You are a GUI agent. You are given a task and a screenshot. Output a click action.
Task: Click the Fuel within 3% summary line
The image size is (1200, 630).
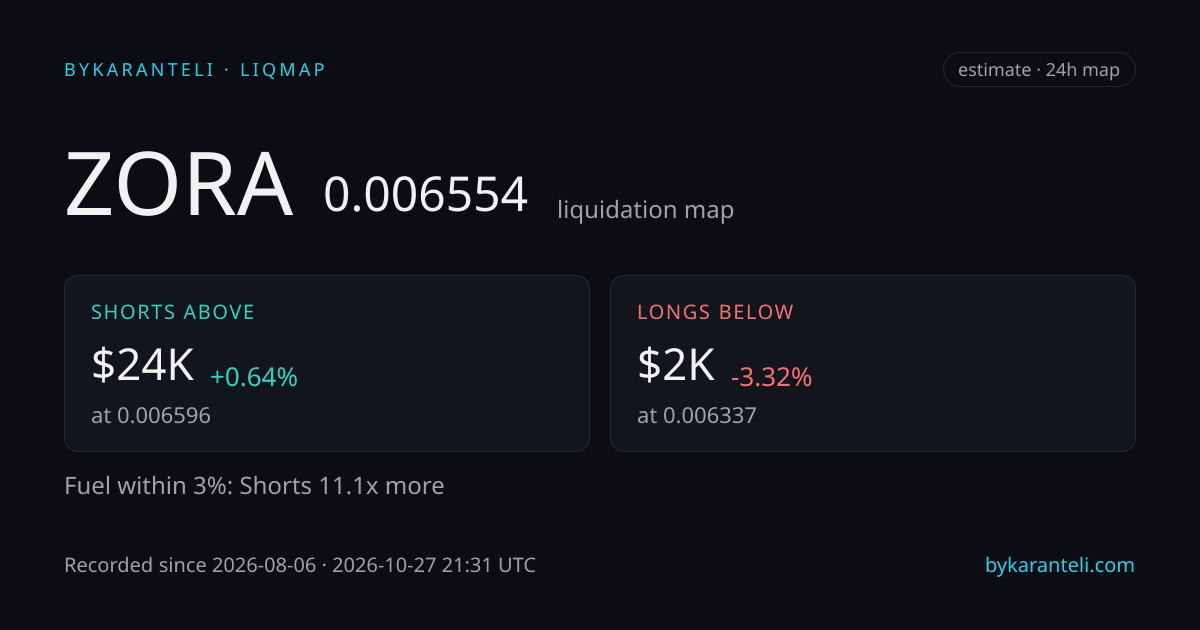[x=254, y=486]
